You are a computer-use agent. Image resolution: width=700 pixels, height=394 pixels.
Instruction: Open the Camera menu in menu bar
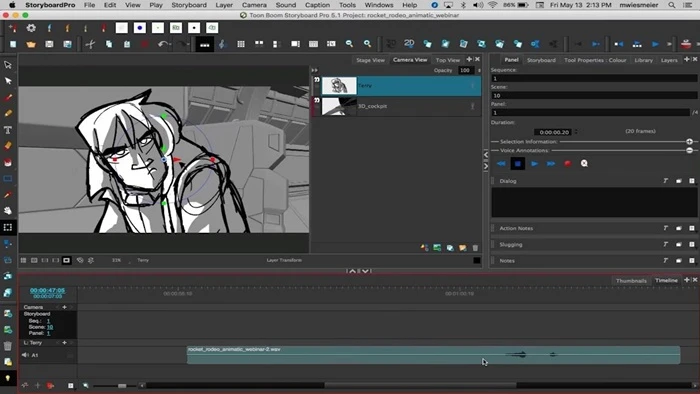pos(254,5)
